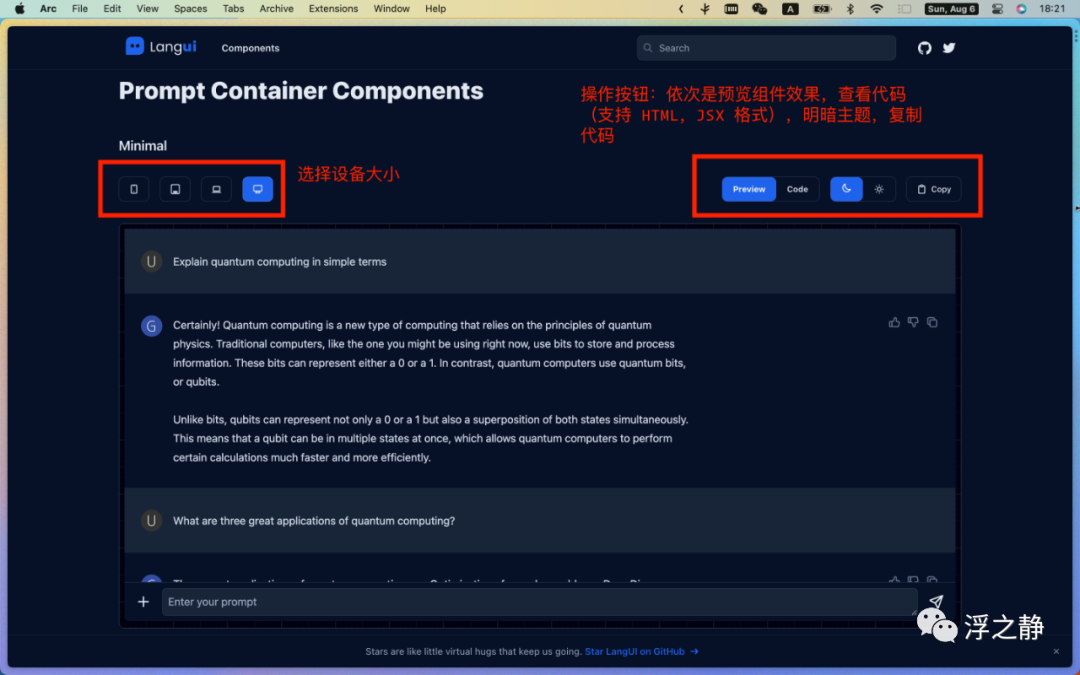Screen dimensions: 1080x675
Task: Switch to dark theme with the moon button
Action: click(x=847, y=189)
